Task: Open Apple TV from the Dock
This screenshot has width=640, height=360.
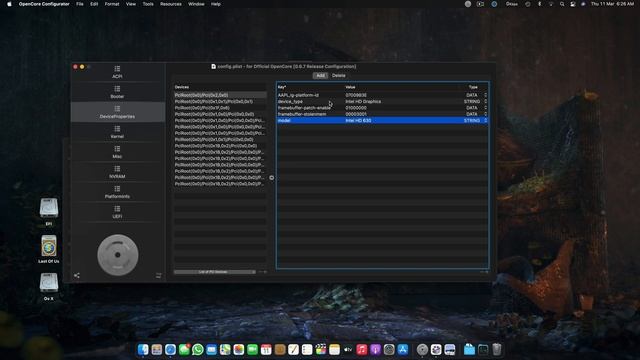Action: click(x=348, y=349)
